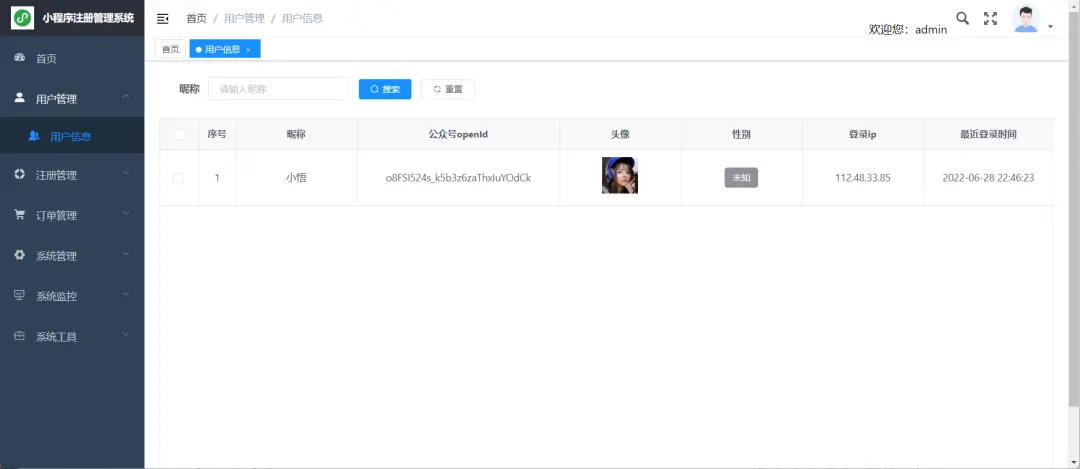This screenshot has height=469, width=1080.
Task: Expand the 系统管理 menu chevron
Action: (126, 254)
